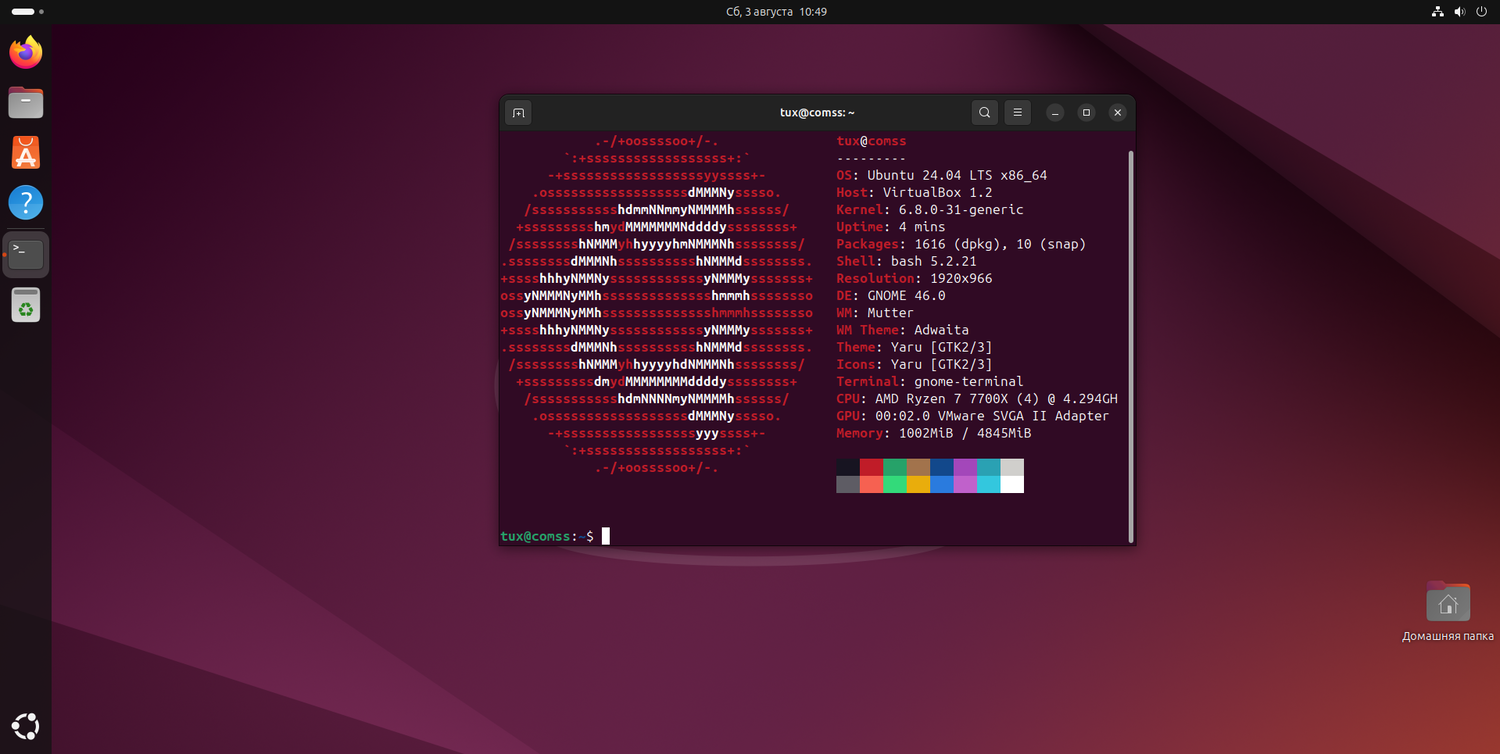Click the 'Icons: Yaru [GTK2/3]' line
This screenshot has width=1500, height=754.
click(915, 365)
